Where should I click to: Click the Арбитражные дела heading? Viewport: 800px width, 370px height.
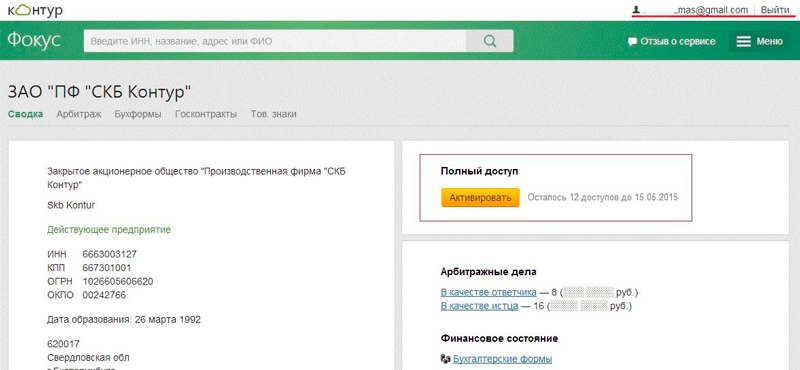coord(488,272)
